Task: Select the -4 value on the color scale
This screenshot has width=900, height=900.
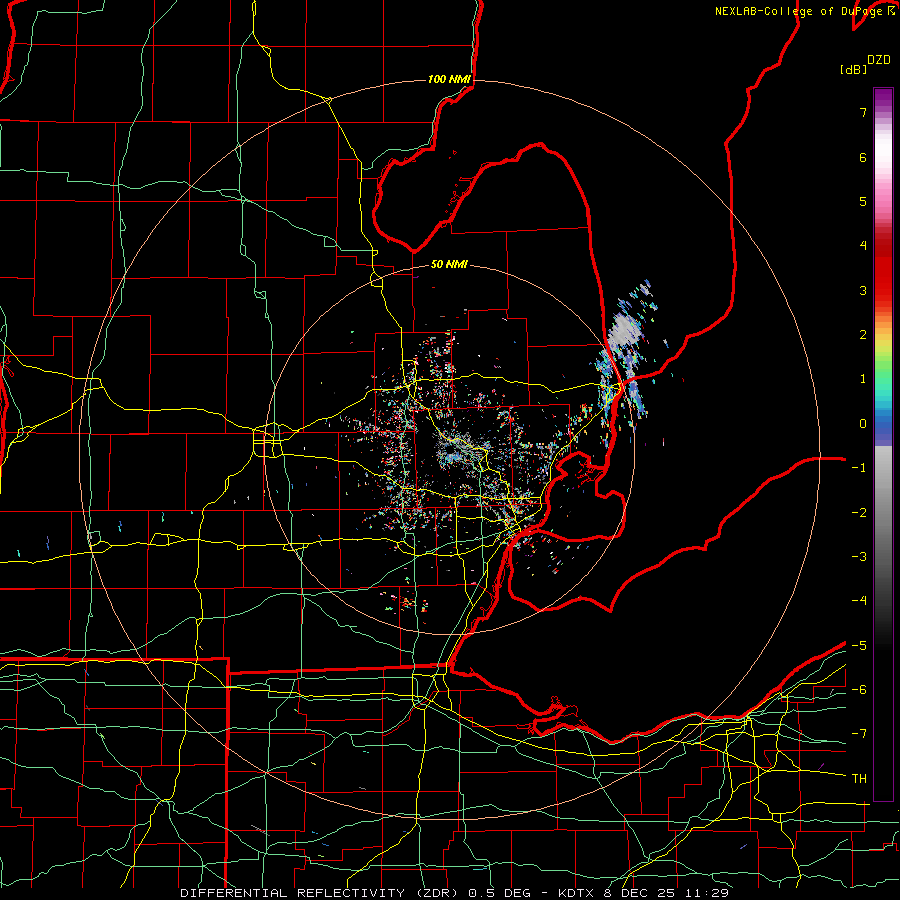Action: point(859,601)
